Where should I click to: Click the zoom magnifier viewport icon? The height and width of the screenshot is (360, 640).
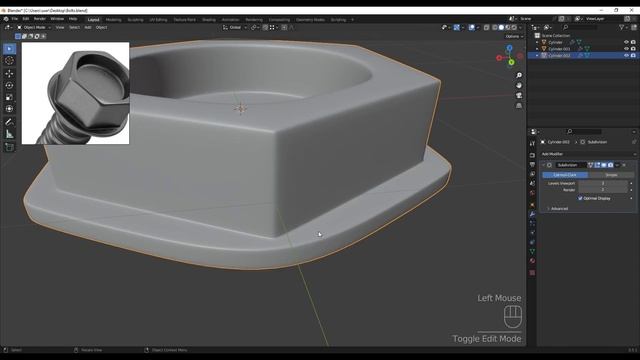[519, 76]
